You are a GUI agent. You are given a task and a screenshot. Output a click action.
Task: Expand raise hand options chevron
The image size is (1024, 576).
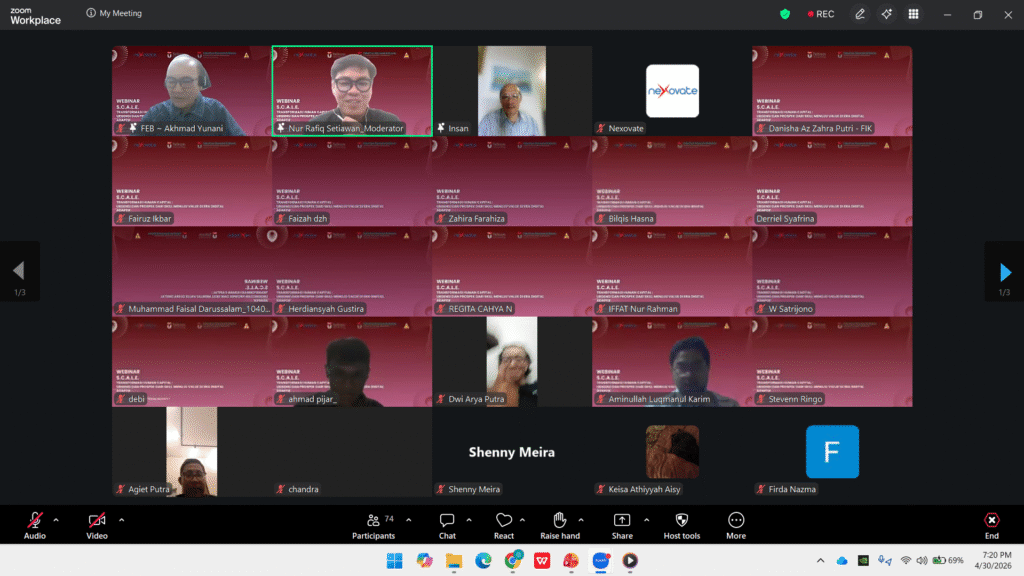[x=581, y=520]
